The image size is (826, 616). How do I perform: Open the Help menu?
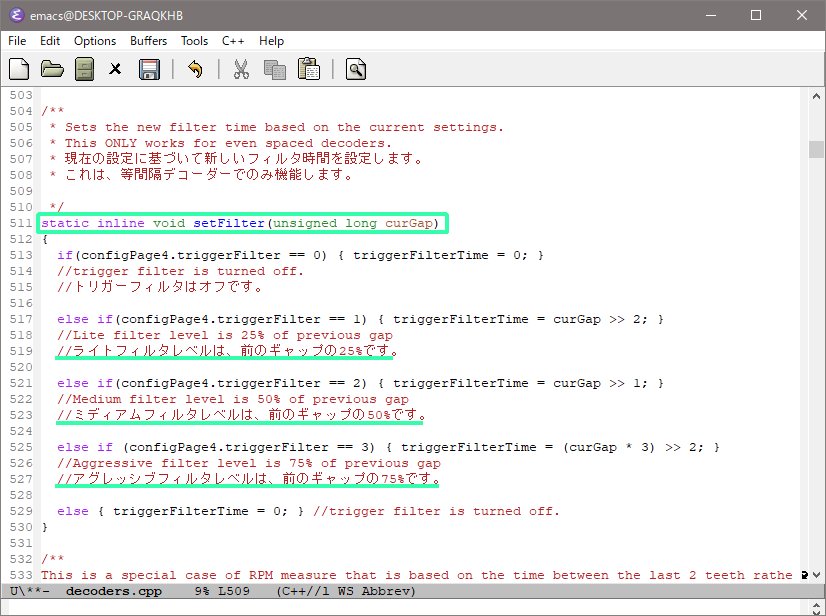coord(271,41)
